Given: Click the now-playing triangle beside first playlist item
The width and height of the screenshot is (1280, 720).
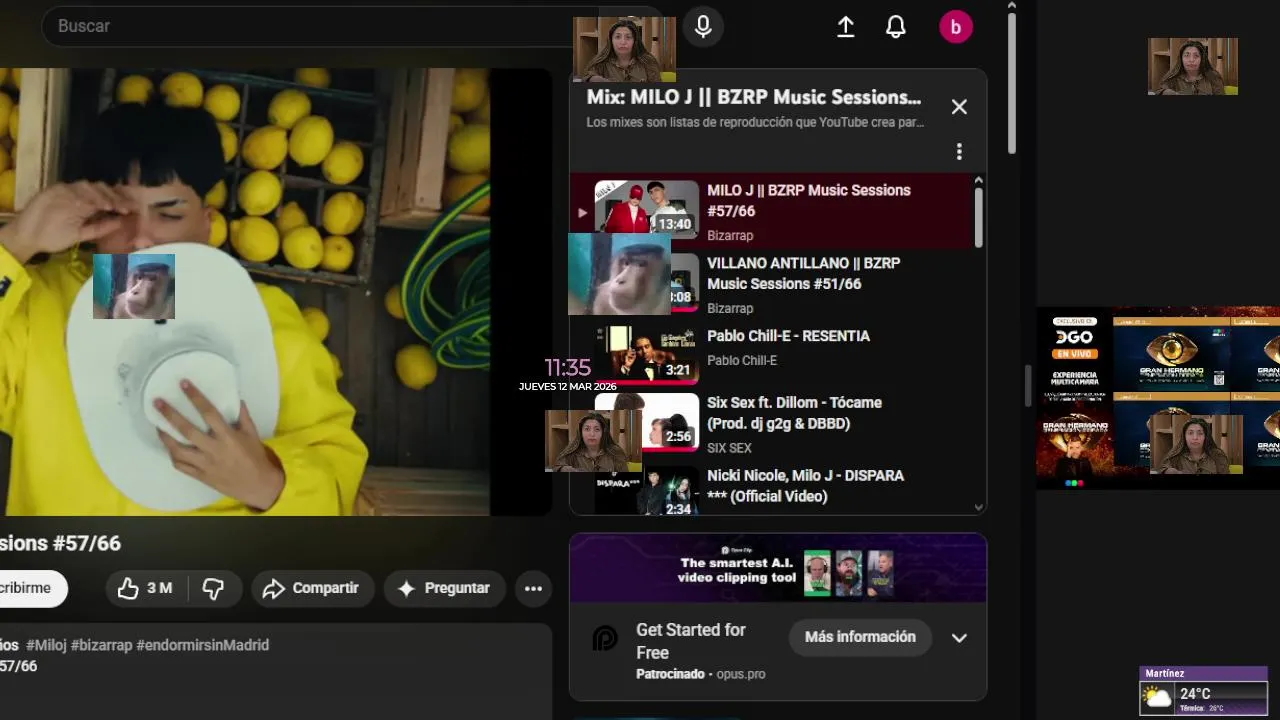Looking at the screenshot, I should [582, 212].
